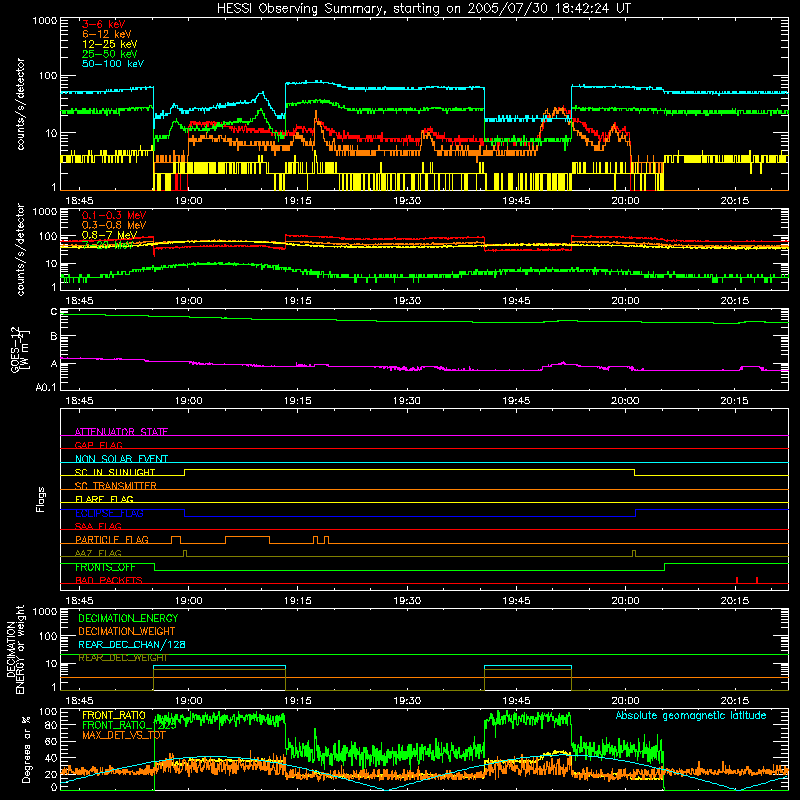
Task: Click the SC_TRANSMITTER flag label
Action: click(116, 485)
